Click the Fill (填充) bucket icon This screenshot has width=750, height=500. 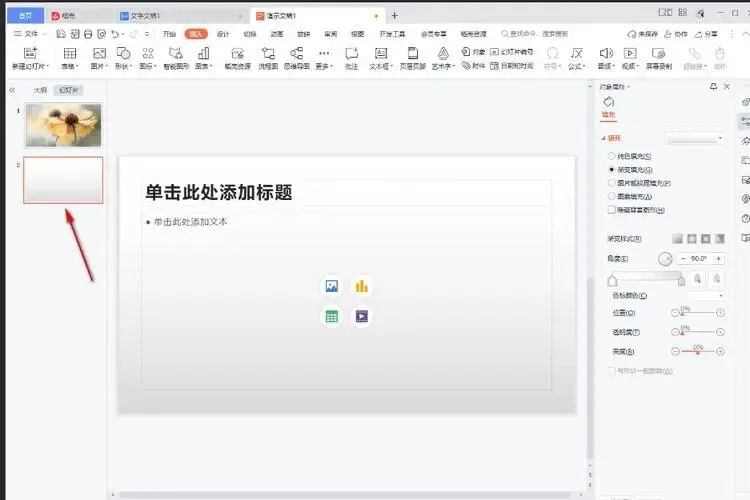coord(608,102)
